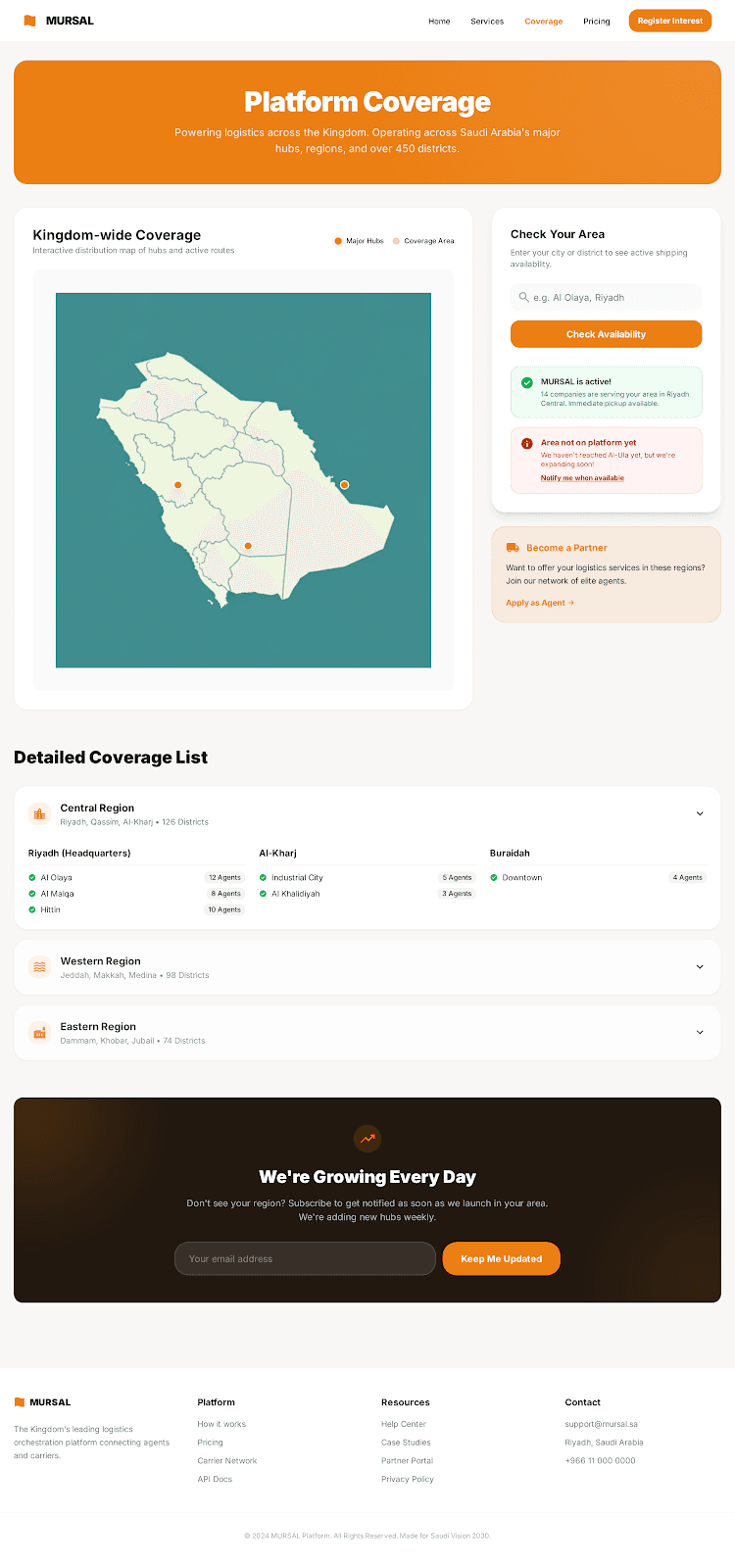Collapse the Central Region section
Viewport: 735px width, 1568px height.
(x=700, y=813)
